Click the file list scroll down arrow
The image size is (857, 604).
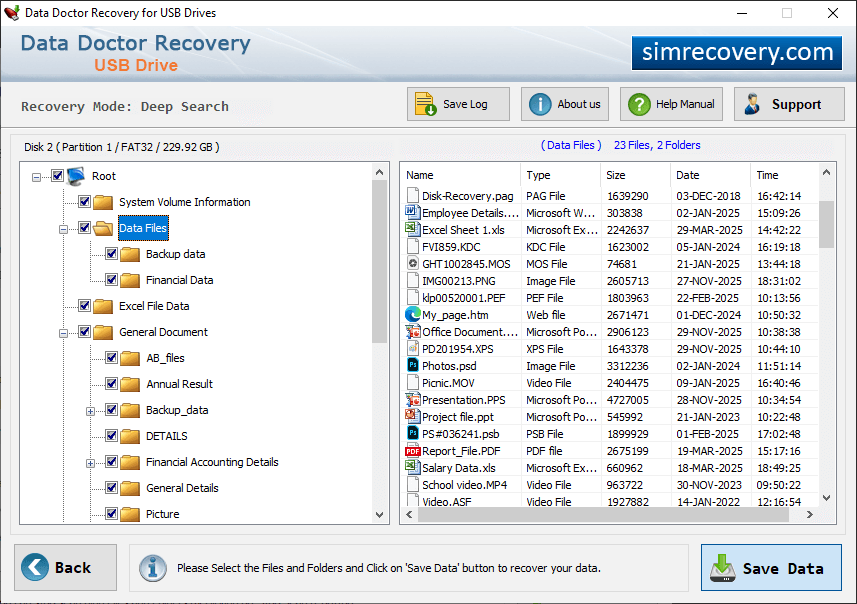pyautogui.click(x=826, y=497)
